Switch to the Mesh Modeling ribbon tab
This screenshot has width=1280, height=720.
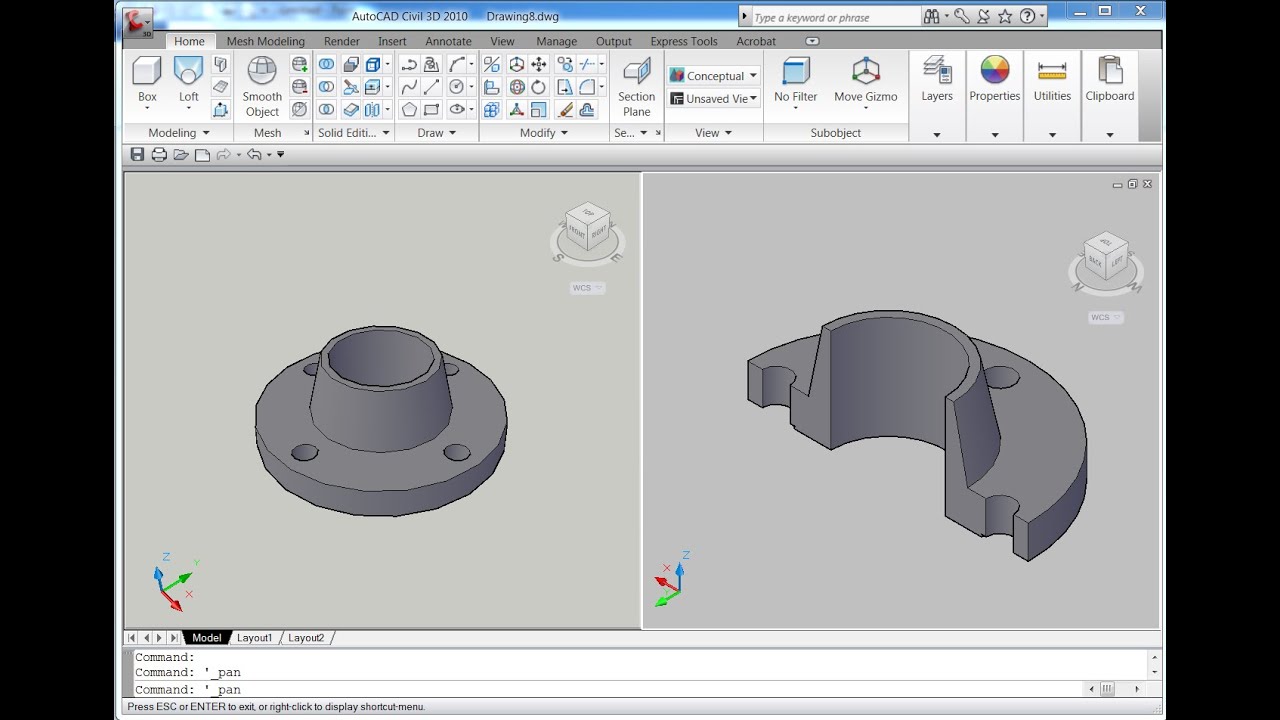[x=265, y=41]
